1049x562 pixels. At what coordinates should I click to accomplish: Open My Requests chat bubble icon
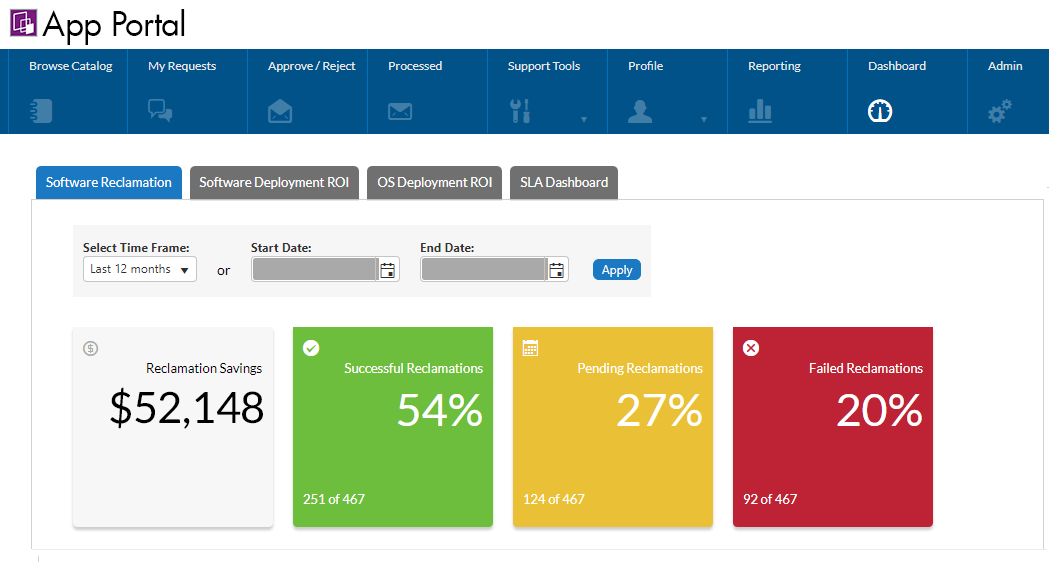point(160,111)
